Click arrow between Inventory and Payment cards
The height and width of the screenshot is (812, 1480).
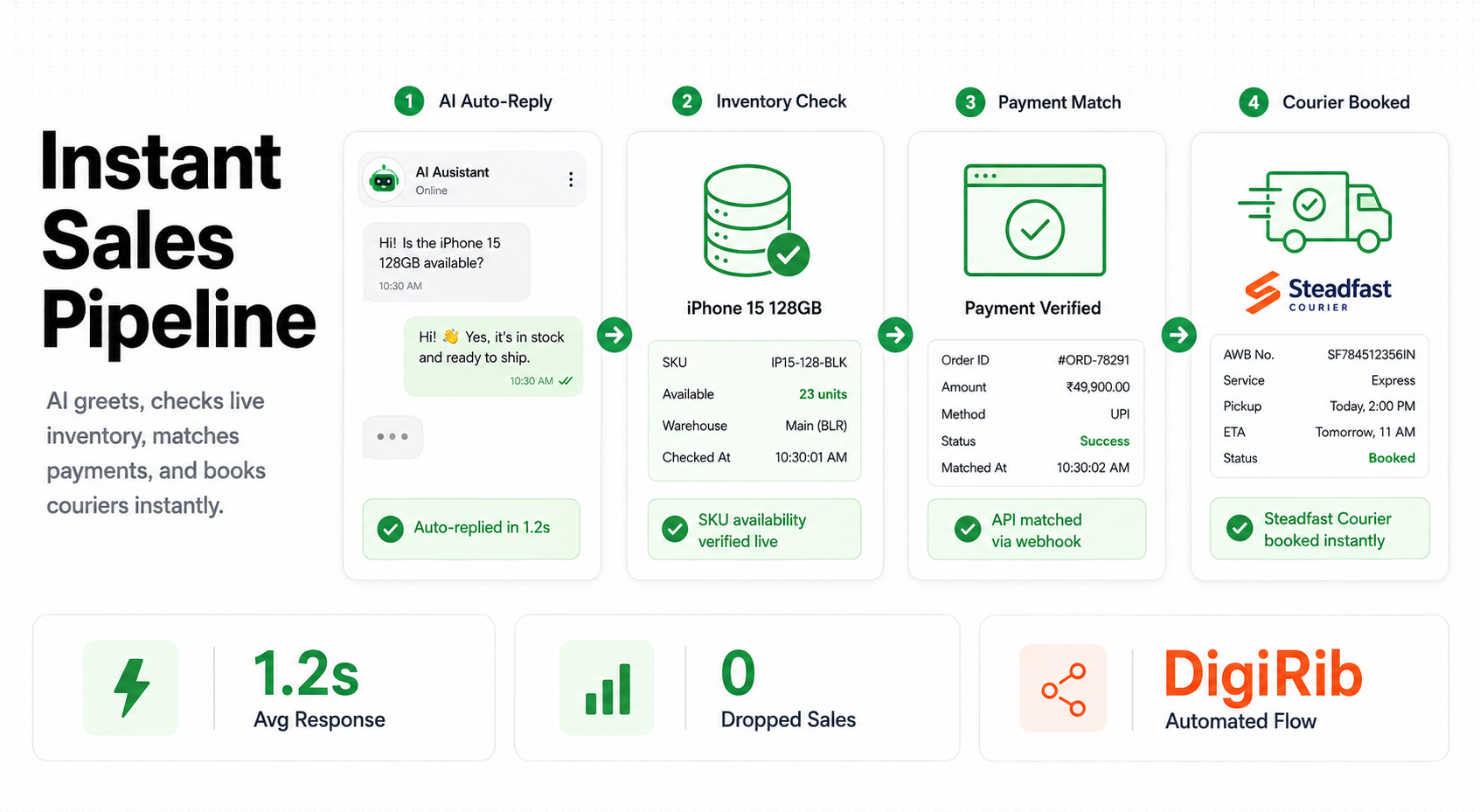click(x=895, y=335)
